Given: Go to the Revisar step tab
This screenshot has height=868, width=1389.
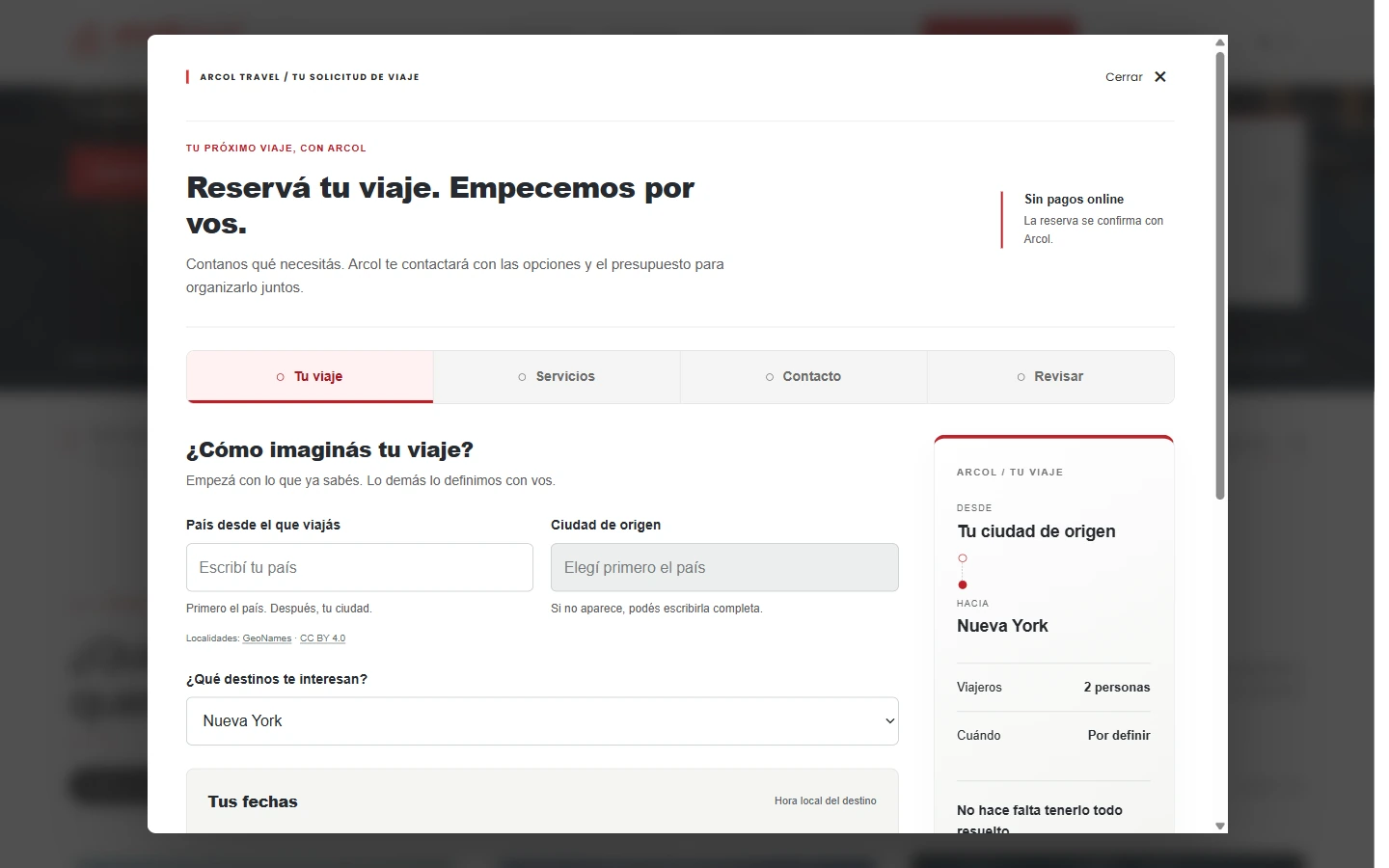Looking at the screenshot, I should point(1050,377).
